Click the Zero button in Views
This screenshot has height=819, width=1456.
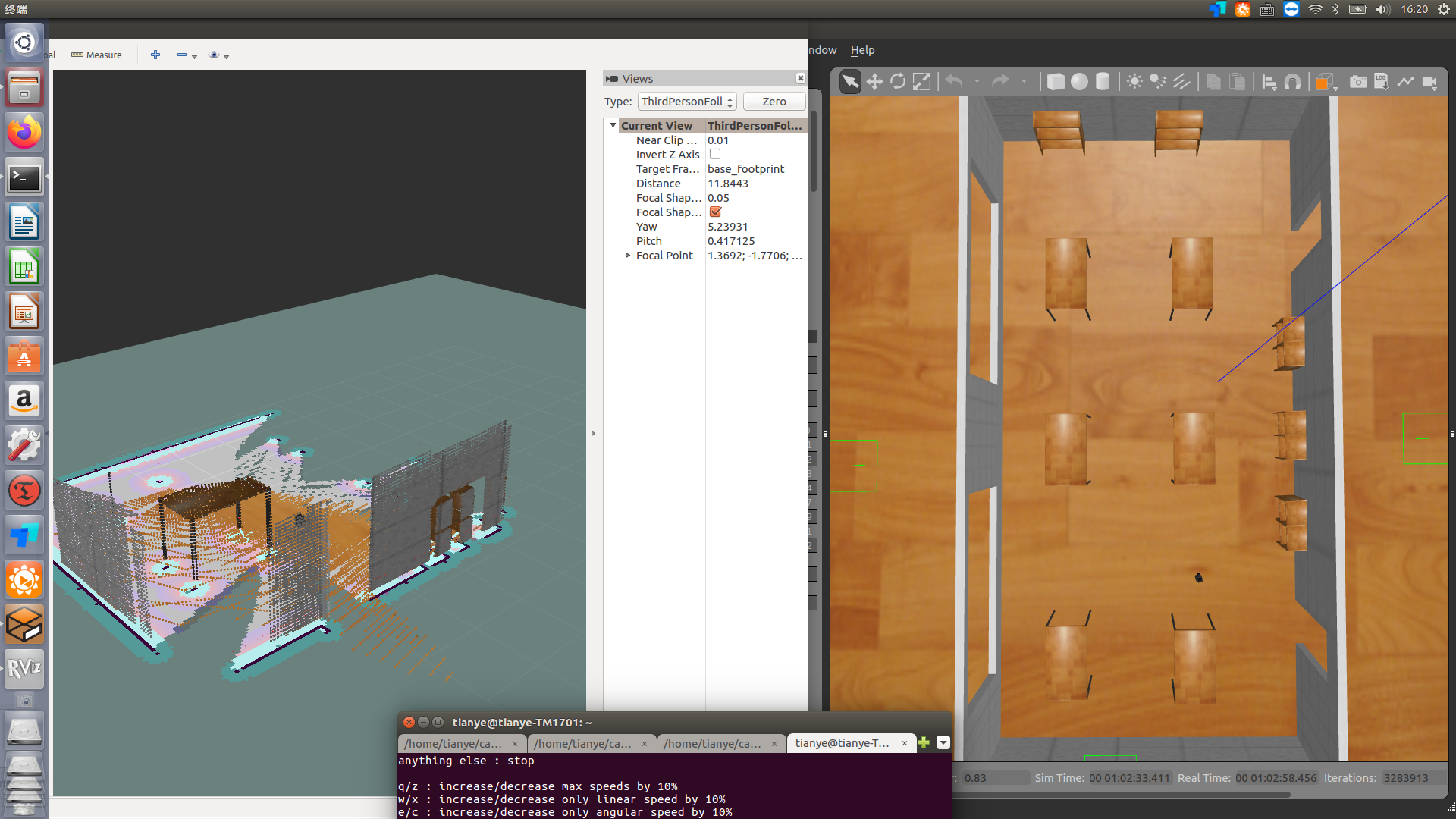[x=773, y=102]
